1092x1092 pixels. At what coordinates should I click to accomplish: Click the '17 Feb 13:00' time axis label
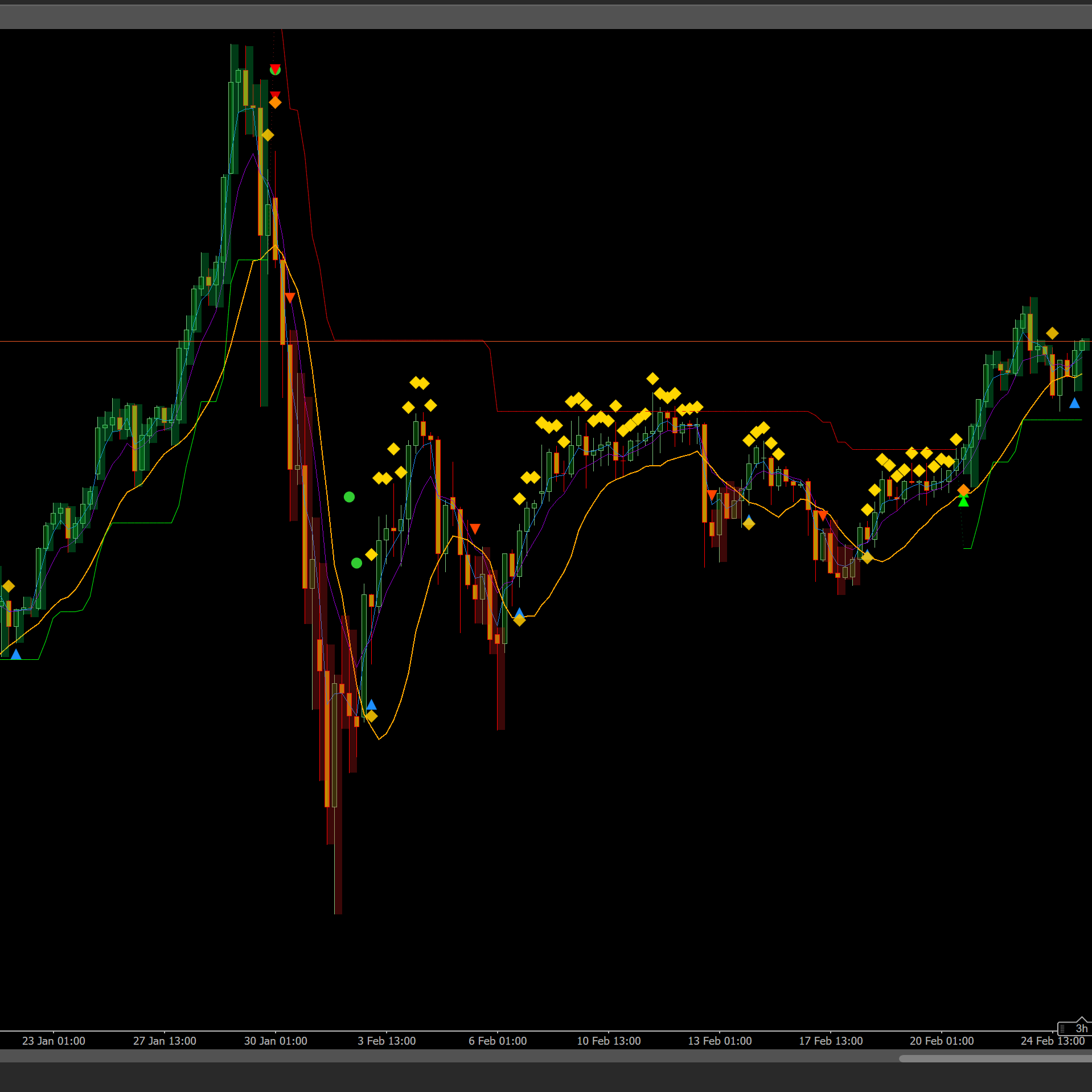click(831, 1041)
